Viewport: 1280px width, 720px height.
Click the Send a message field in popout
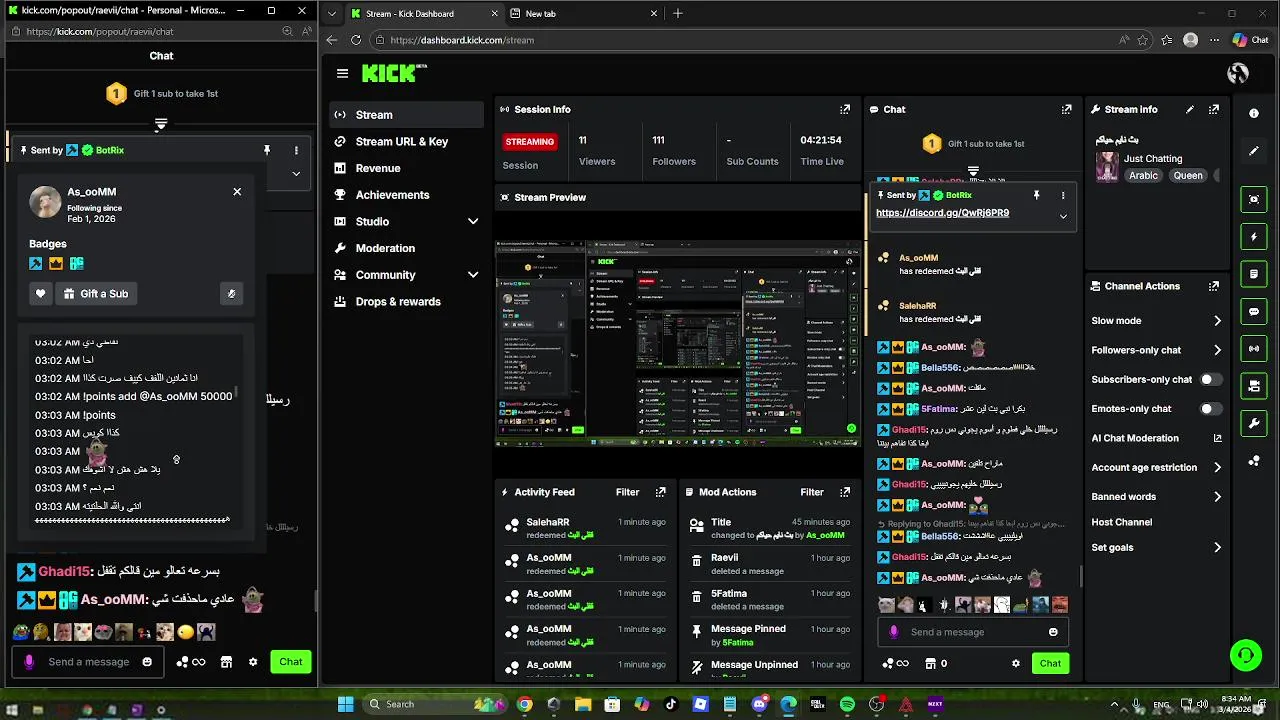(89, 662)
